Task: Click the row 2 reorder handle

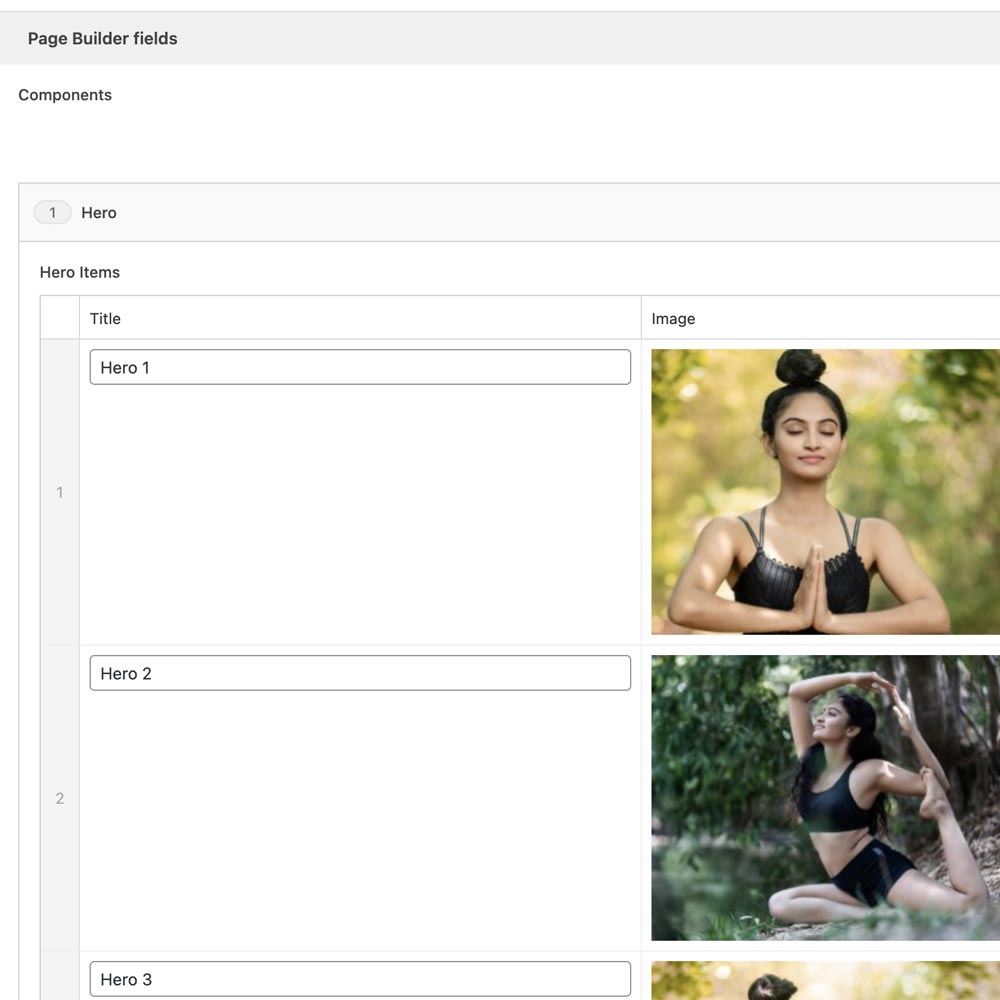Action: click(x=59, y=798)
